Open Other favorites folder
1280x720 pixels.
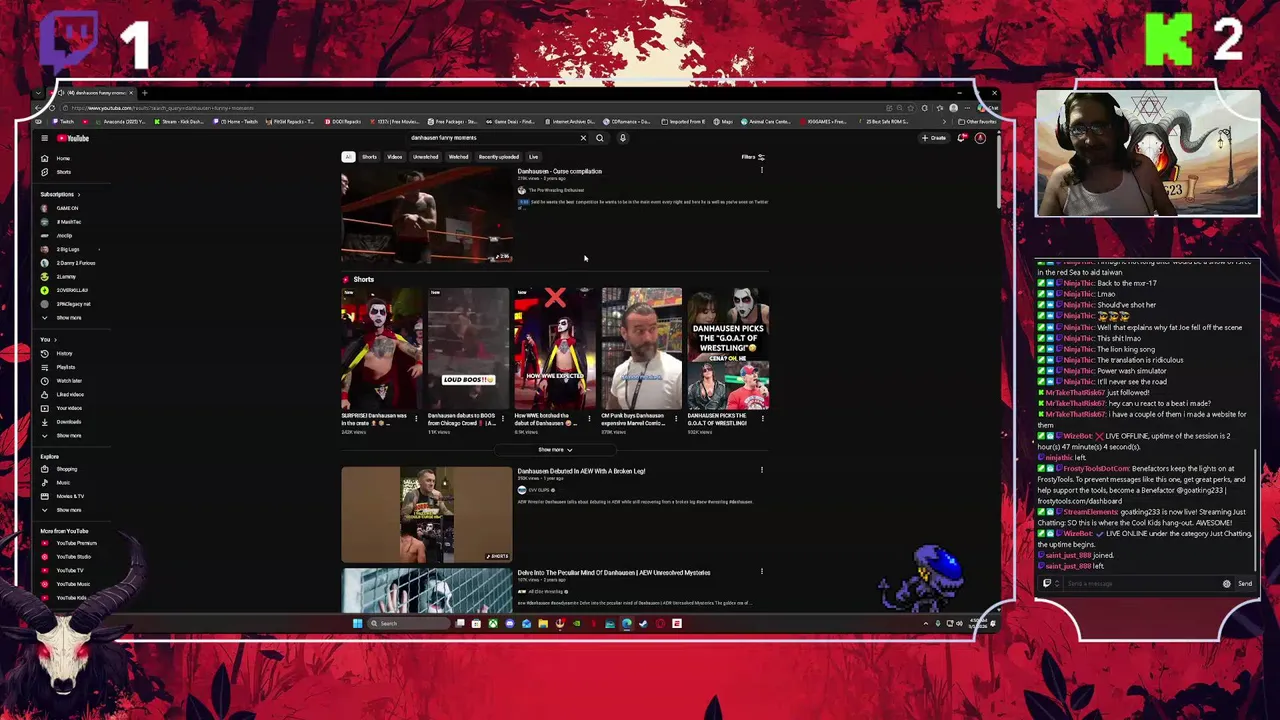[978, 122]
